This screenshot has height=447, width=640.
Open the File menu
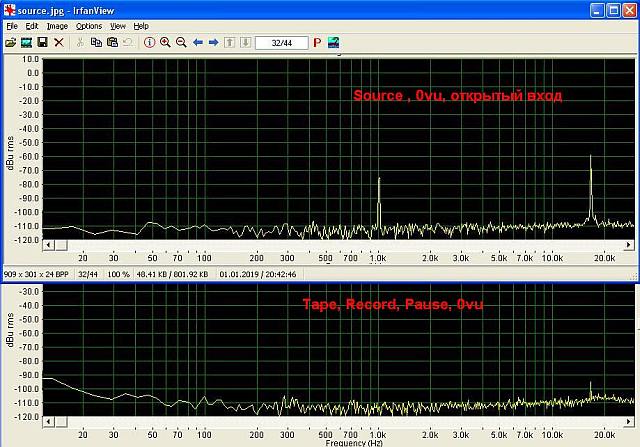(x=12, y=25)
